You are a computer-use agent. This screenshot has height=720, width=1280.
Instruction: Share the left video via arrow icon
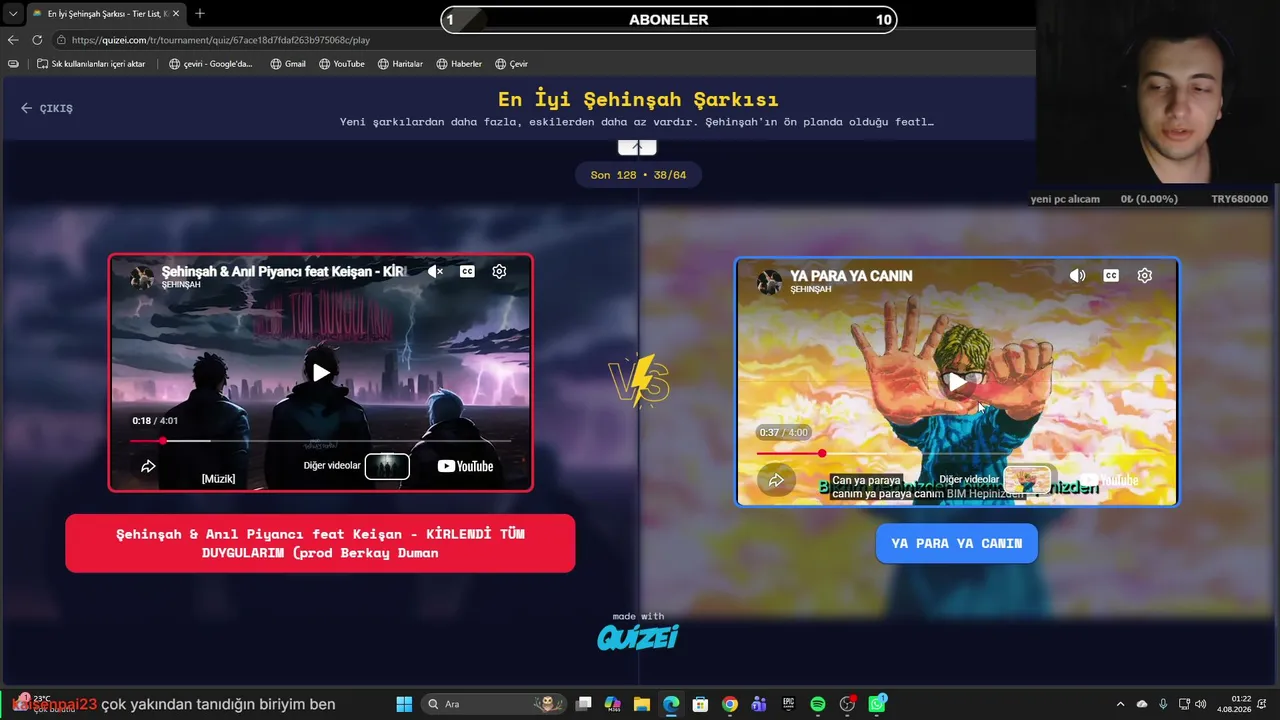(148, 466)
